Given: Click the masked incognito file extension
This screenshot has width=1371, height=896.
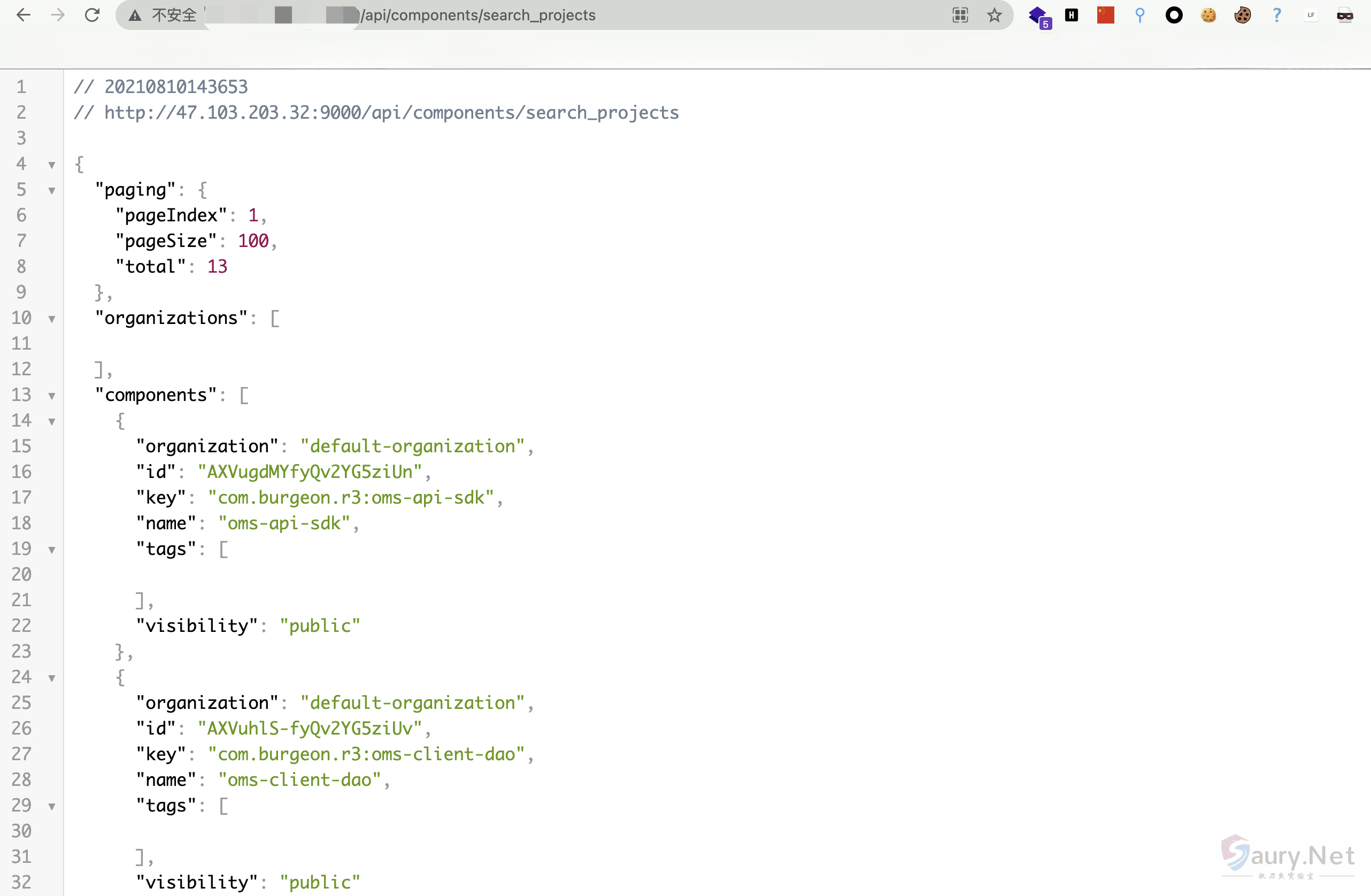Looking at the screenshot, I should click(x=1344, y=16).
